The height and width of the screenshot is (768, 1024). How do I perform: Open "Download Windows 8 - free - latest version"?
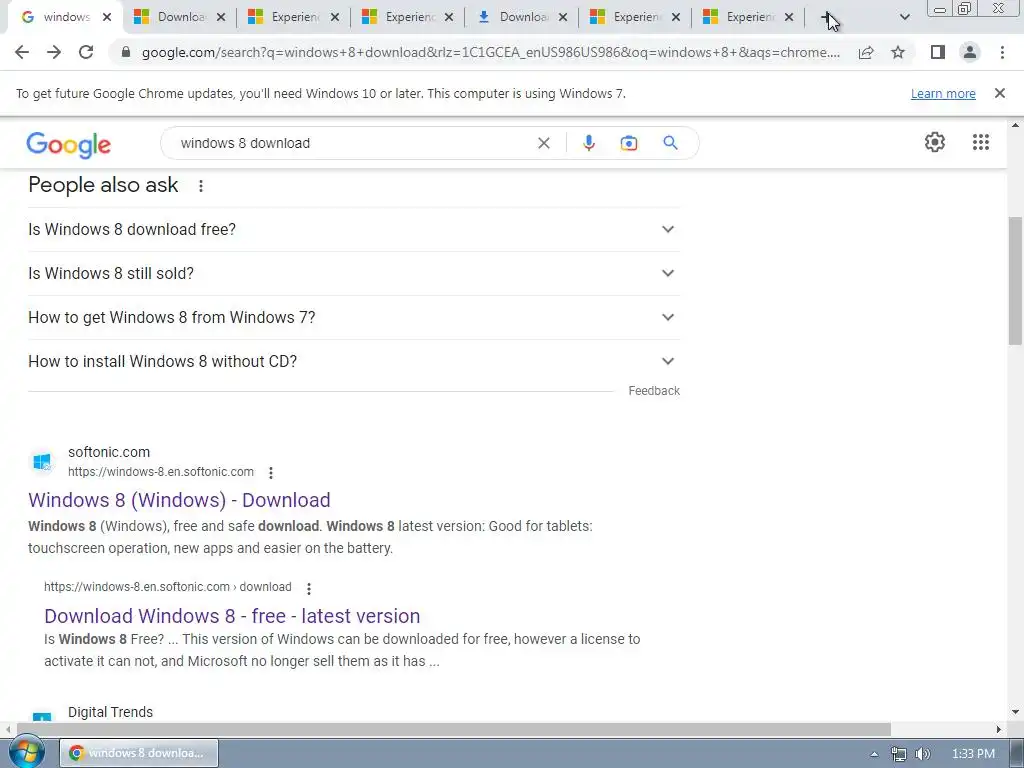coord(232,616)
